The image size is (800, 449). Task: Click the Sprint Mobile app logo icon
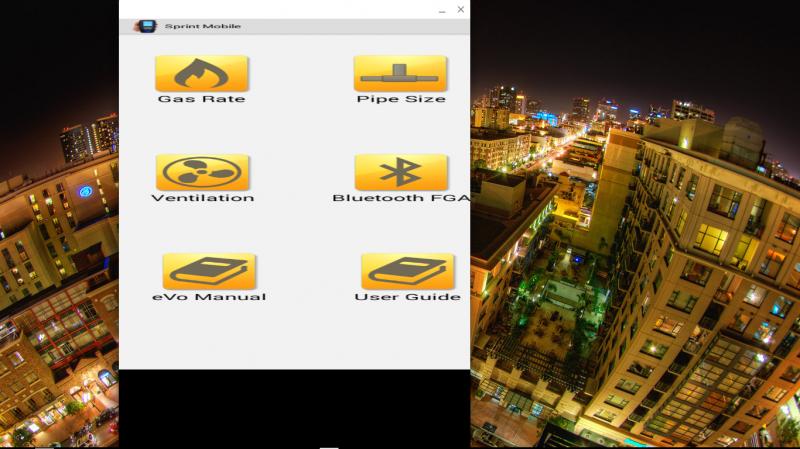click(147, 26)
